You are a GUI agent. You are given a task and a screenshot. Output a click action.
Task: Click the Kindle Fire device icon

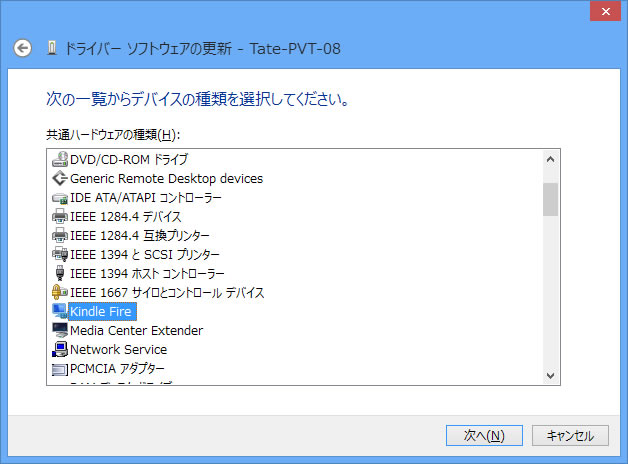point(60,311)
